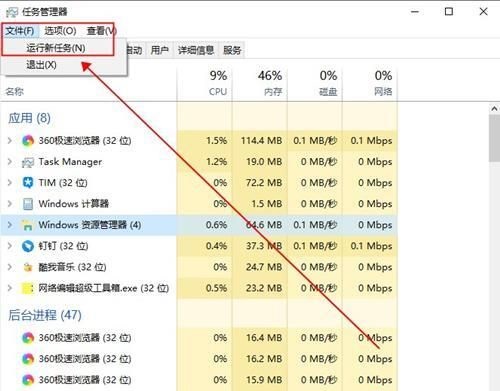
Task: Click icon of 16.2 MB 360极速浏览器 background process
Action: 28,359
